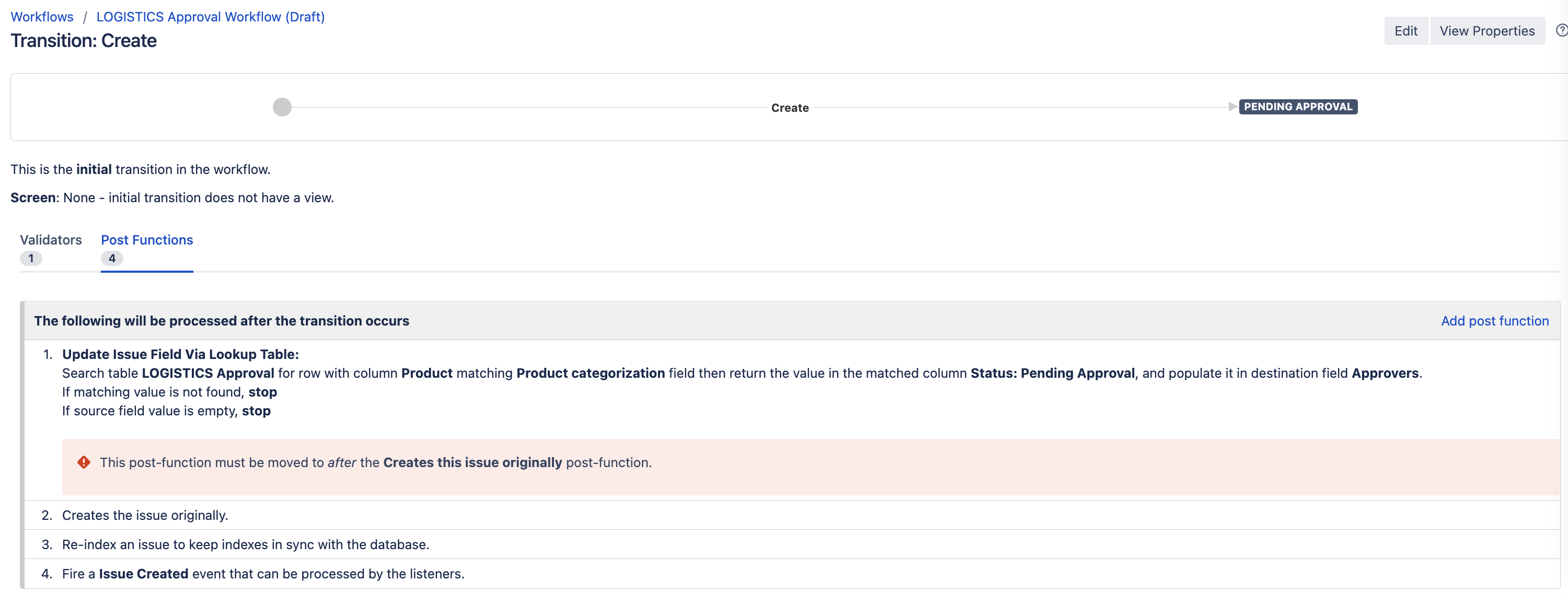The image size is (1568, 604).
Task: Select the gray initial node circle in the diagram
Action: pyautogui.click(x=282, y=107)
